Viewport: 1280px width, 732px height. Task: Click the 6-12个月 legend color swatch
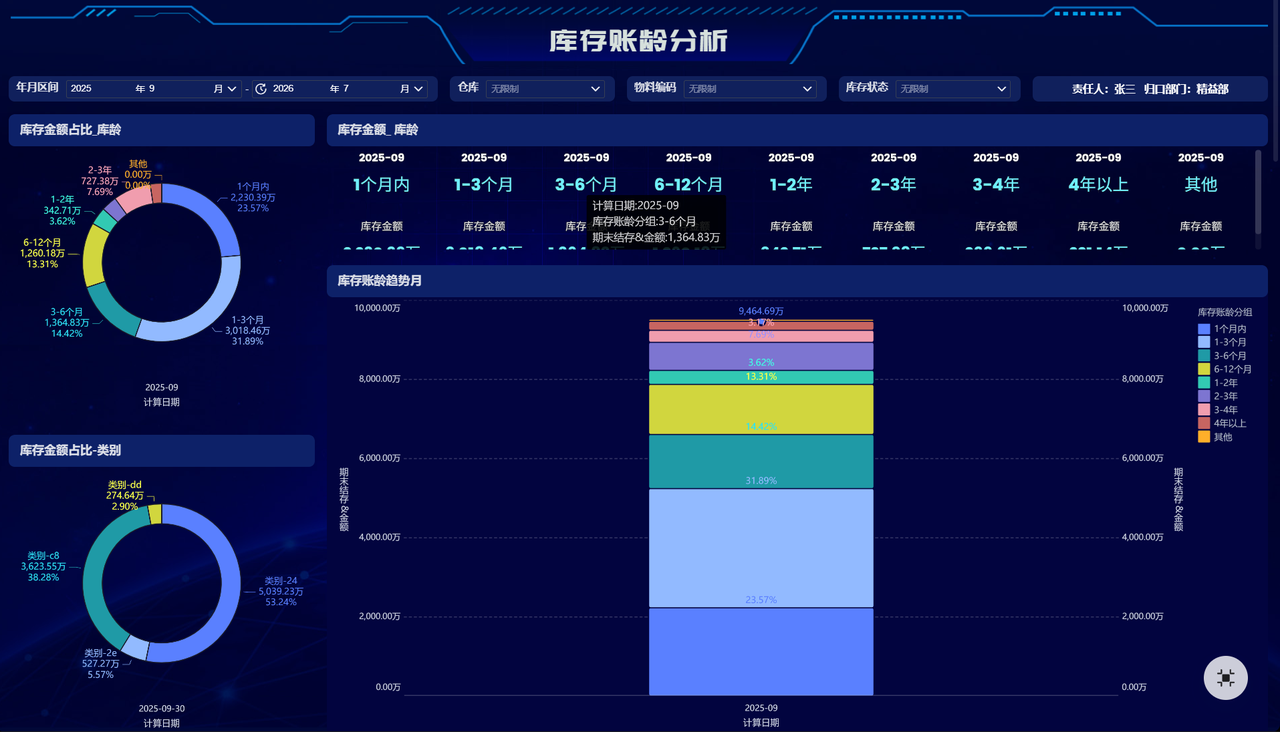[1204, 369]
